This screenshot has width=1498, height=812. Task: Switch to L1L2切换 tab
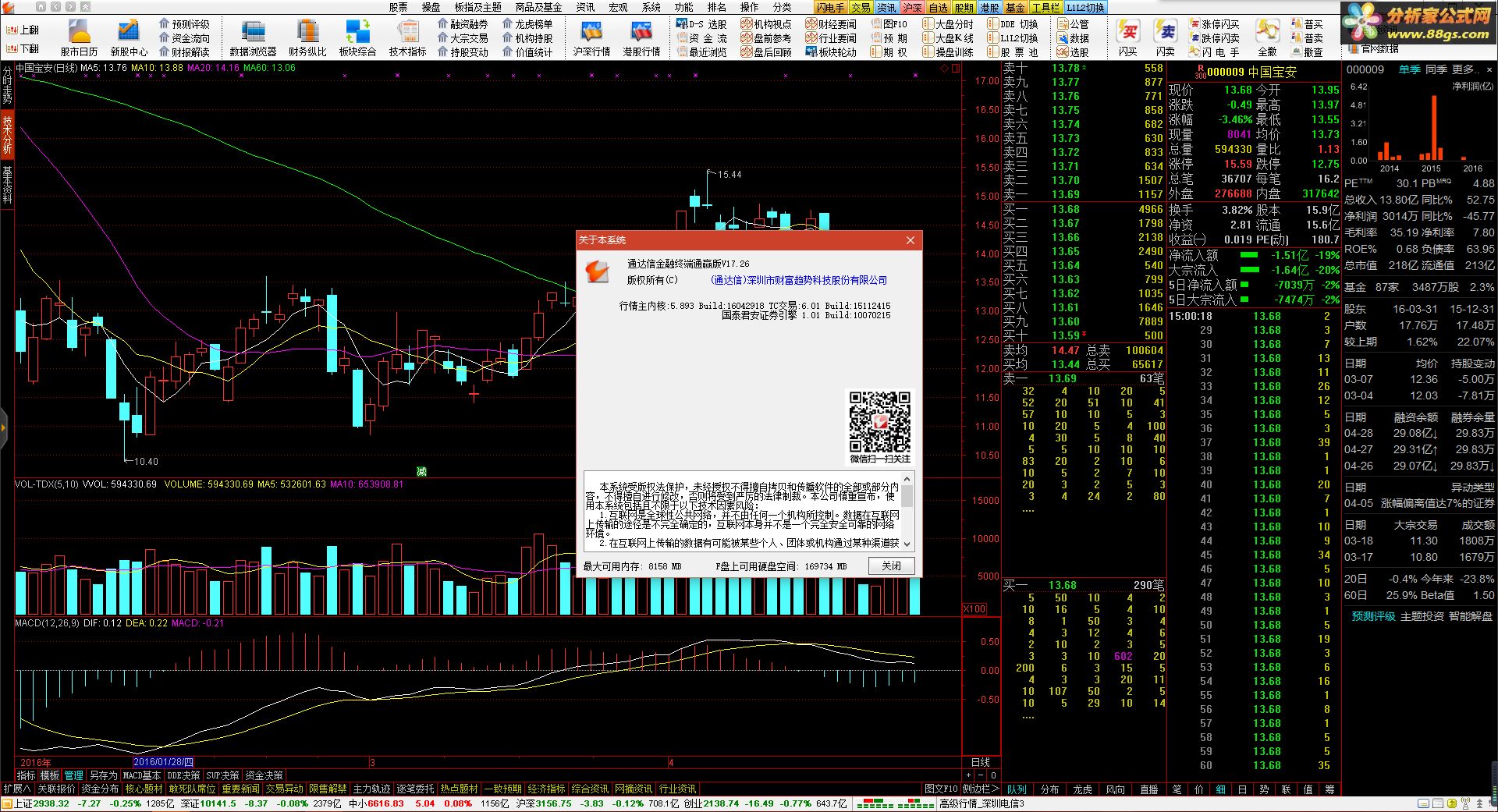(1085, 7)
